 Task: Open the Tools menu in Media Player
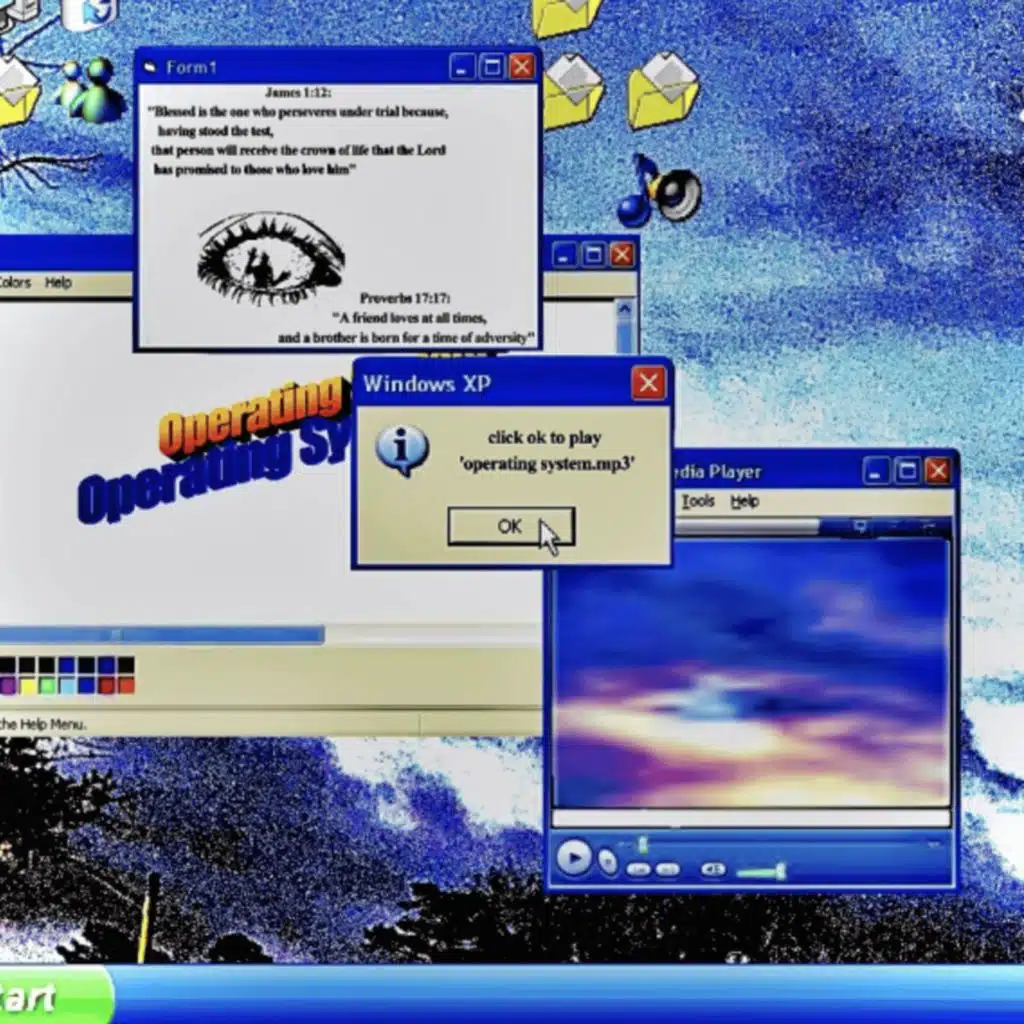(697, 502)
